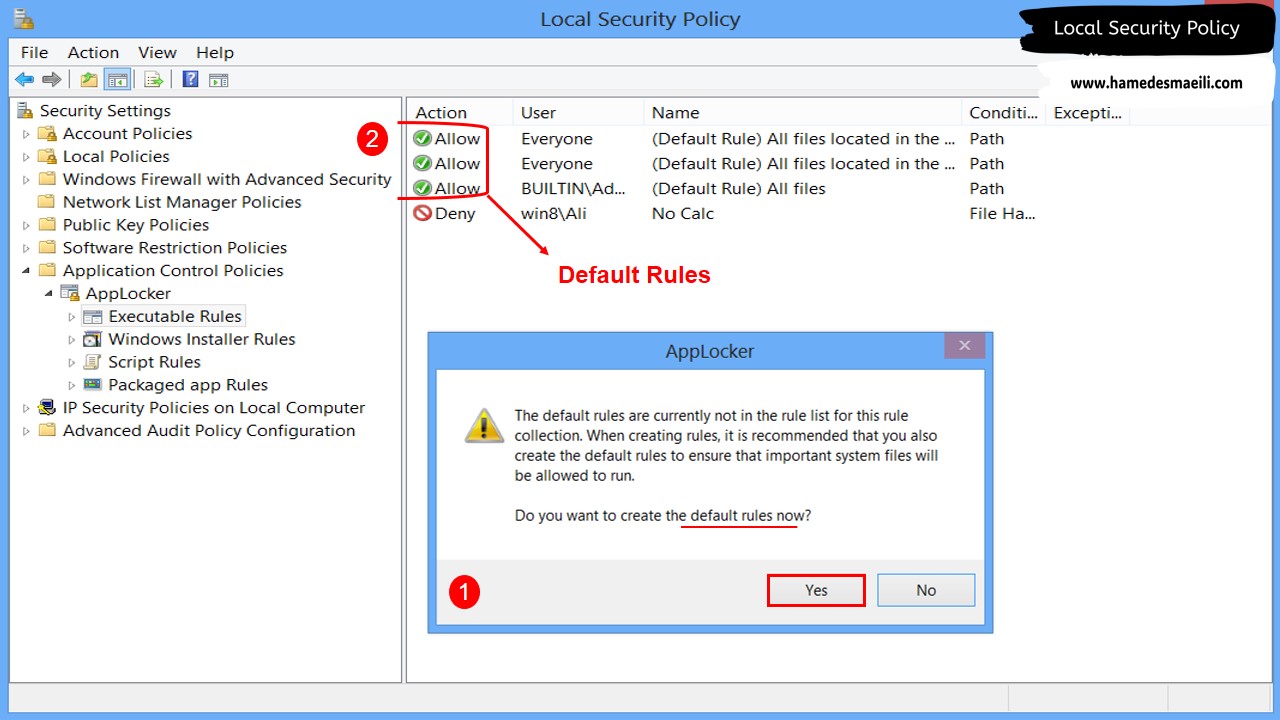1280x720 pixels.
Task: Click the Export List toolbar icon
Action: (153, 80)
